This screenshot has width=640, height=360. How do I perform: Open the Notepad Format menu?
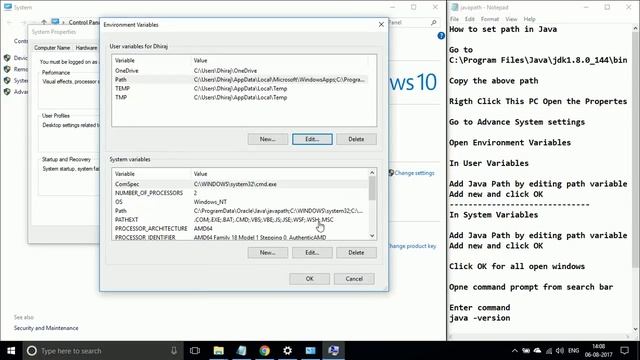pyautogui.click(x=490, y=19)
